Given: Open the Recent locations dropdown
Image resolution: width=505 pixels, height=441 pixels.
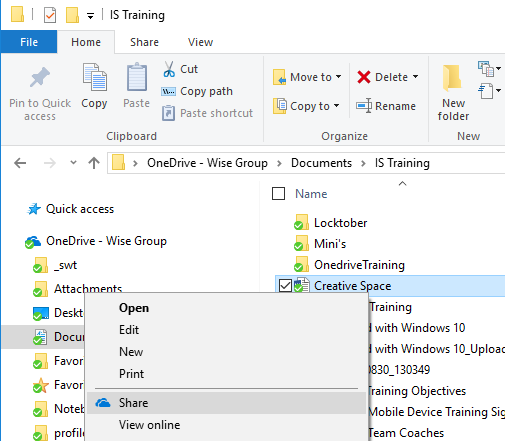Looking at the screenshot, I should click(x=73, y=163).
